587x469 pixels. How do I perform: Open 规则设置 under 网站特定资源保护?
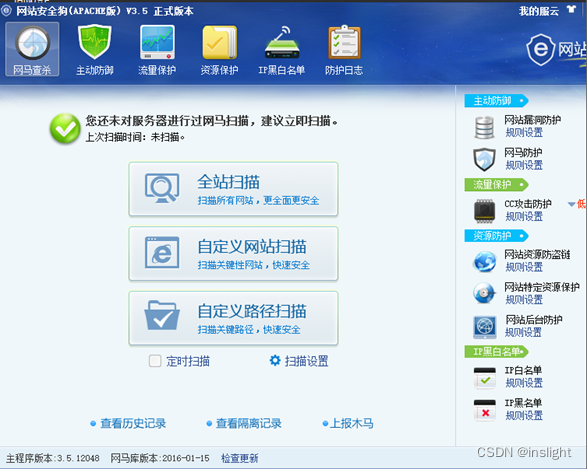pyautogui.click(x=524, y=299)
